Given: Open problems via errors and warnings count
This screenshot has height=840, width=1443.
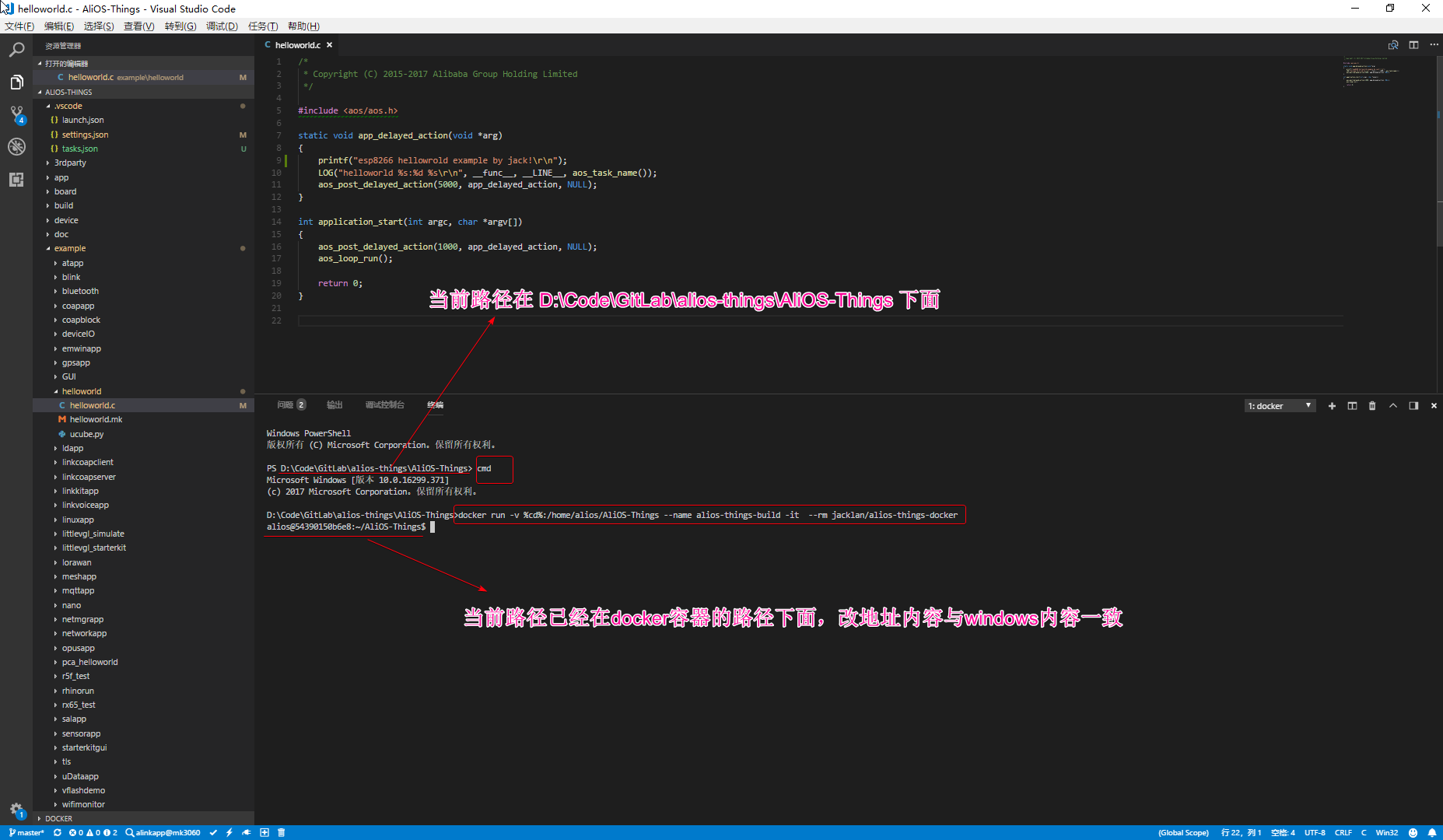Looking at the screenshot, I should [93, 832].
